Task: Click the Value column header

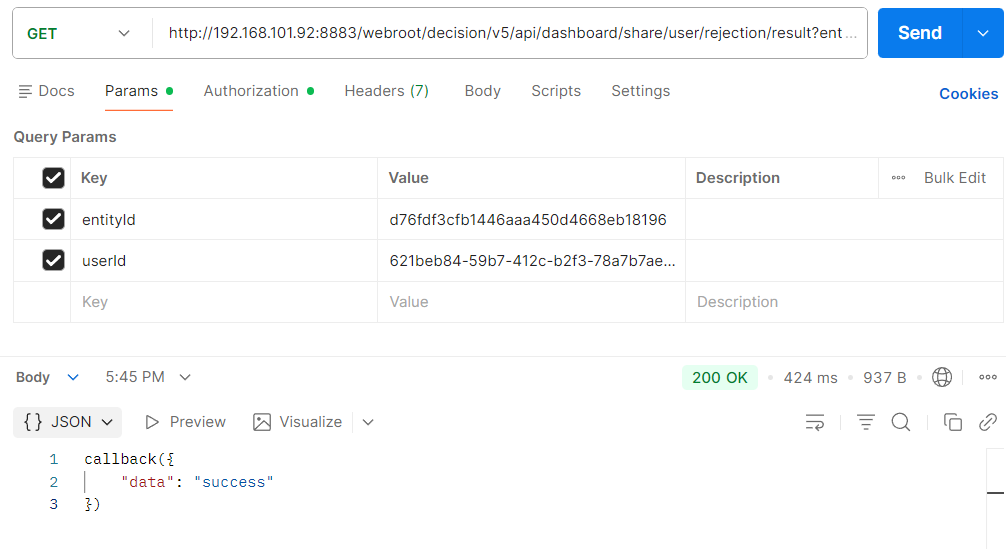Action: point(408,178)
